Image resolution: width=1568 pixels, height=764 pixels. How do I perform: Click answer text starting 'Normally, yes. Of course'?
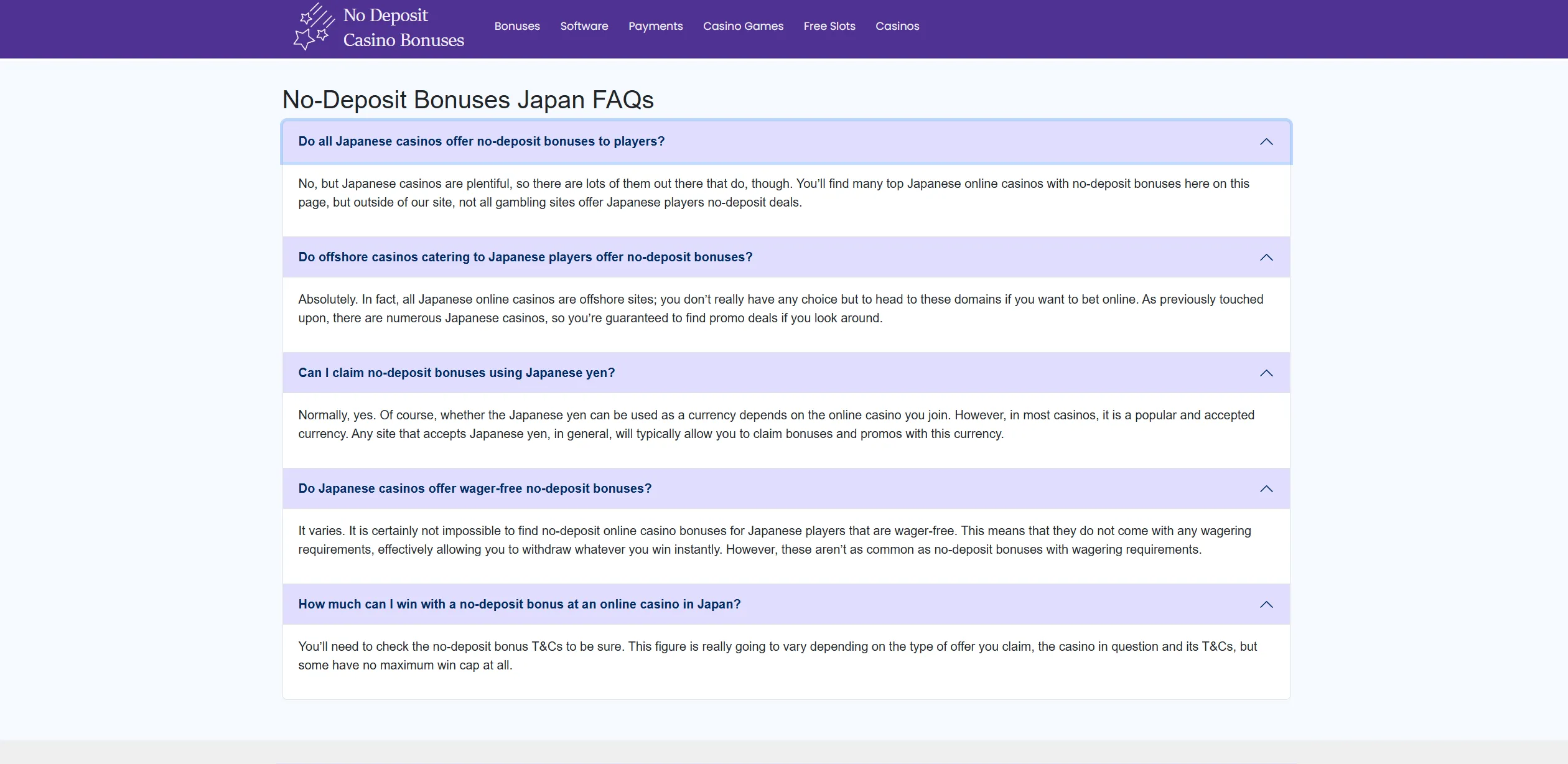[776, 424]
